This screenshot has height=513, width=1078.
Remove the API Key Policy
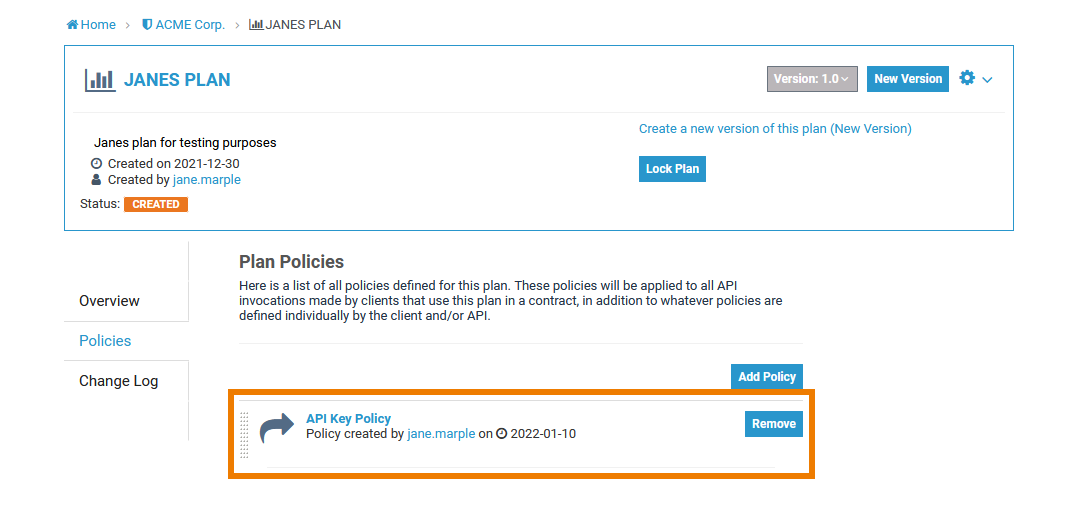[x=774, y=424]
